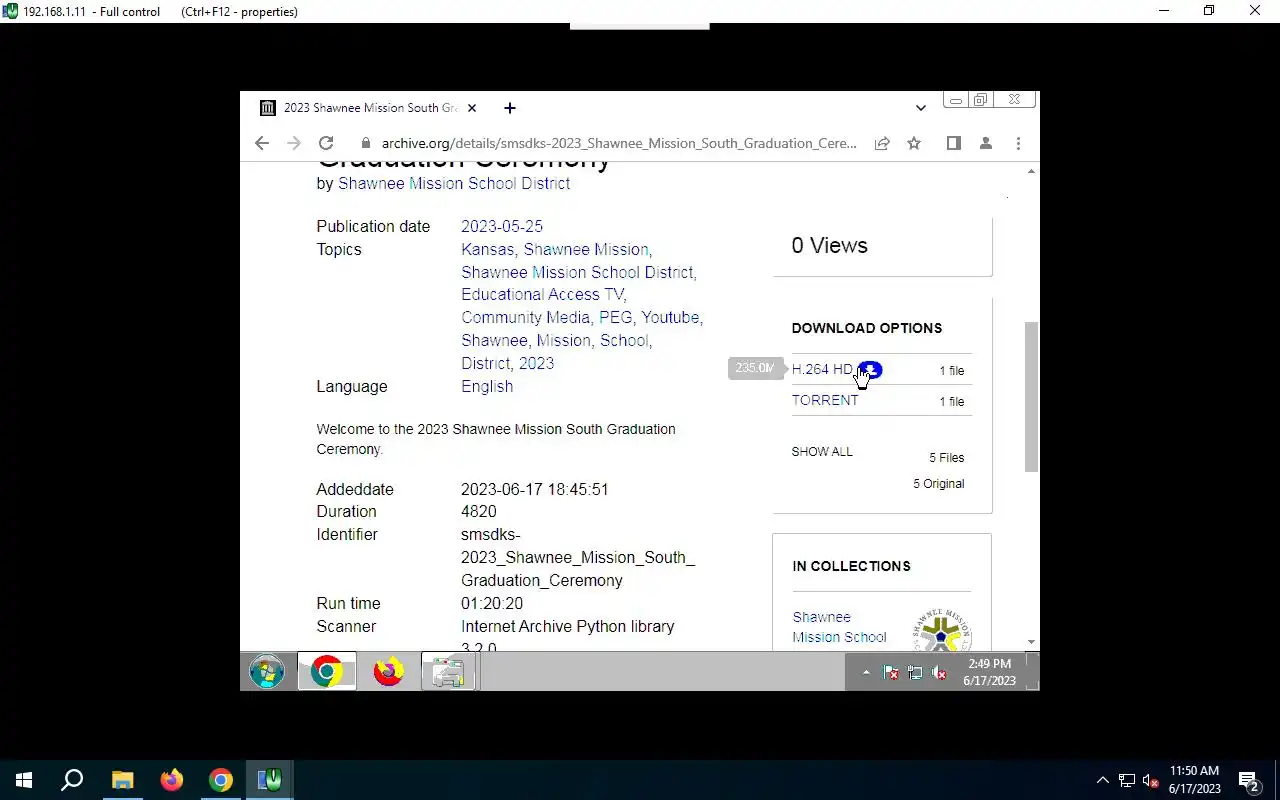Open the PEG topic link
The width and height of the screenshot is (1280, 800).
pyautogui.click(x=615, y=318)
